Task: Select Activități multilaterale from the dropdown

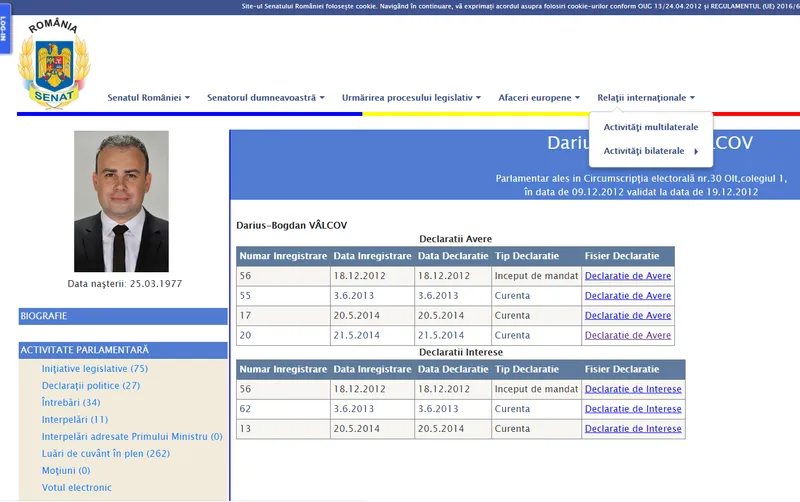Action: tap(651, 128)
